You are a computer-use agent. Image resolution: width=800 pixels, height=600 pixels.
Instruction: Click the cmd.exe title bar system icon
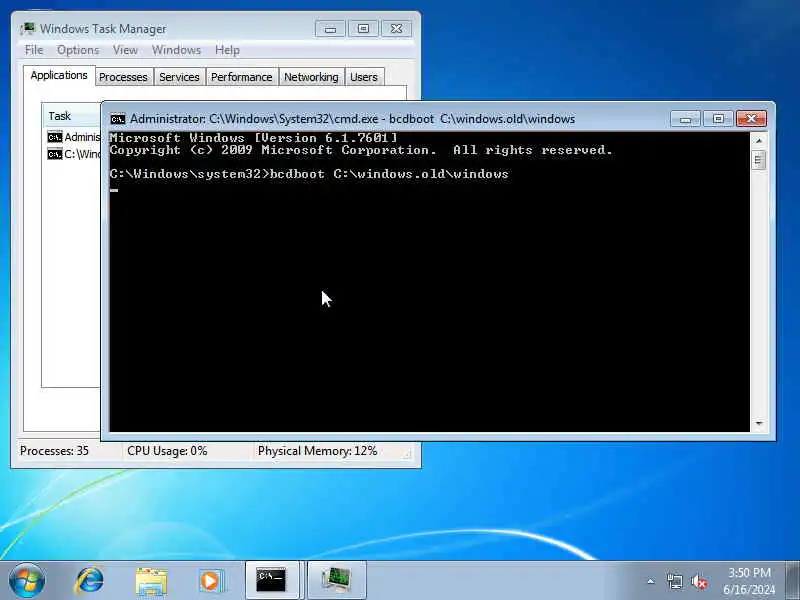click(x=118, y=119)
